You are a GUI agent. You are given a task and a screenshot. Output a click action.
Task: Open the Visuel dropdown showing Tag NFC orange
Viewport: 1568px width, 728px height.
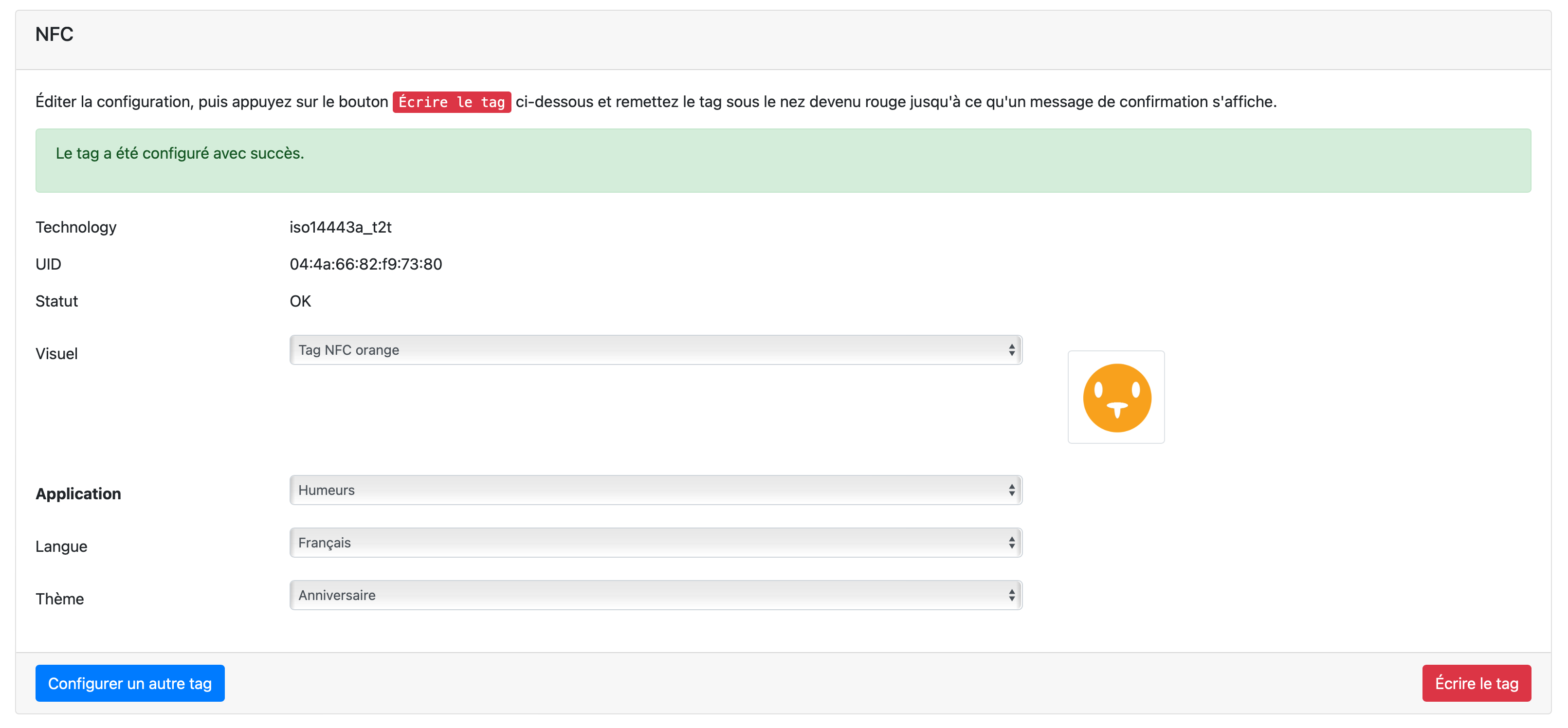(x=656, y=350)
